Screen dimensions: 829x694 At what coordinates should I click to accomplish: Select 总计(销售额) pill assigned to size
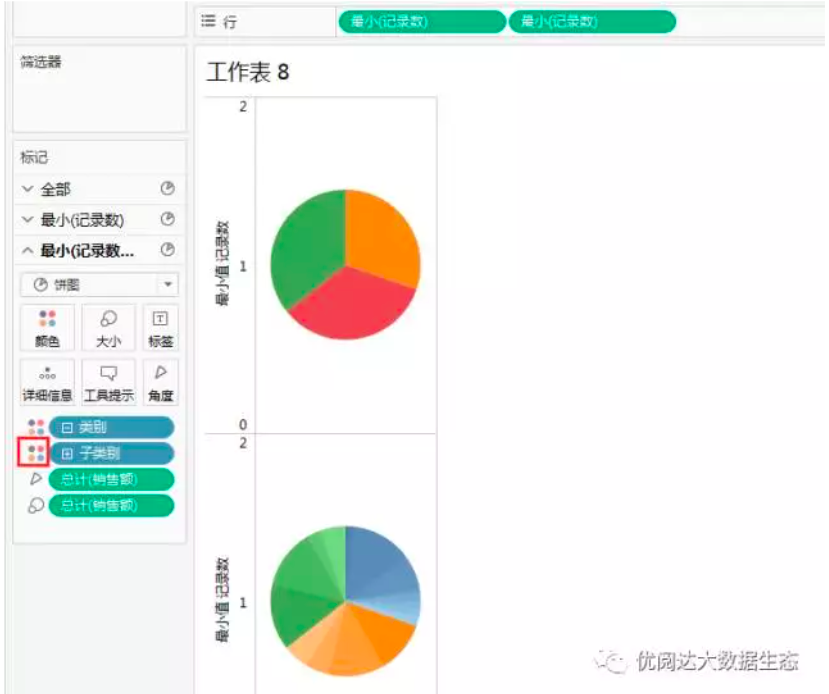tap(111, 506)
